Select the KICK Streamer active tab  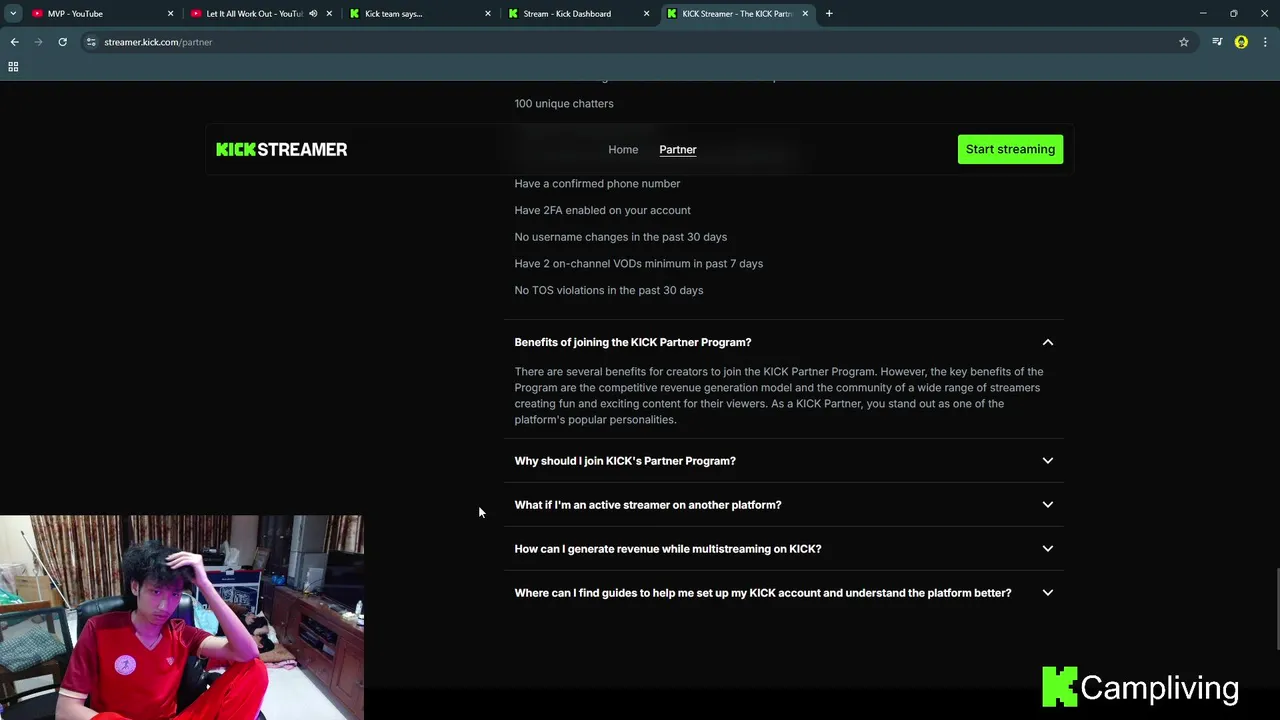pos(737,14)
